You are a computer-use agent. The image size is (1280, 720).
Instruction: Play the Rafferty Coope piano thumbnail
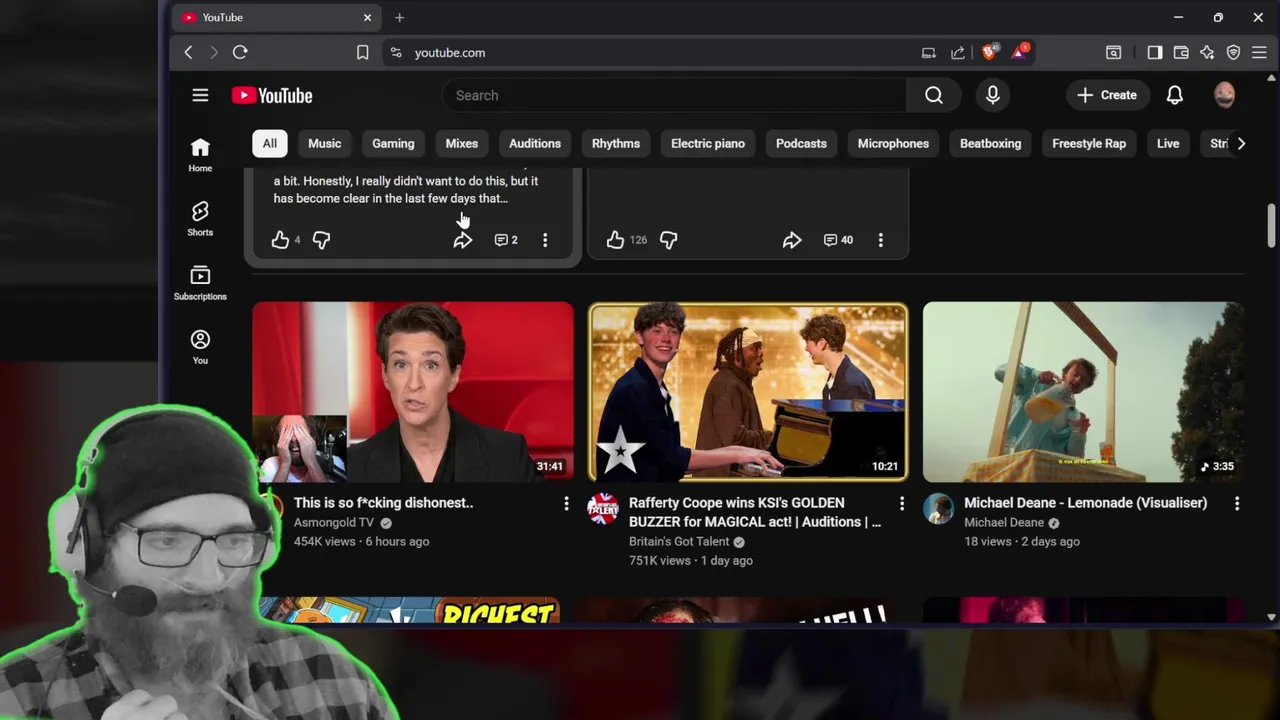tap(748, 392)
